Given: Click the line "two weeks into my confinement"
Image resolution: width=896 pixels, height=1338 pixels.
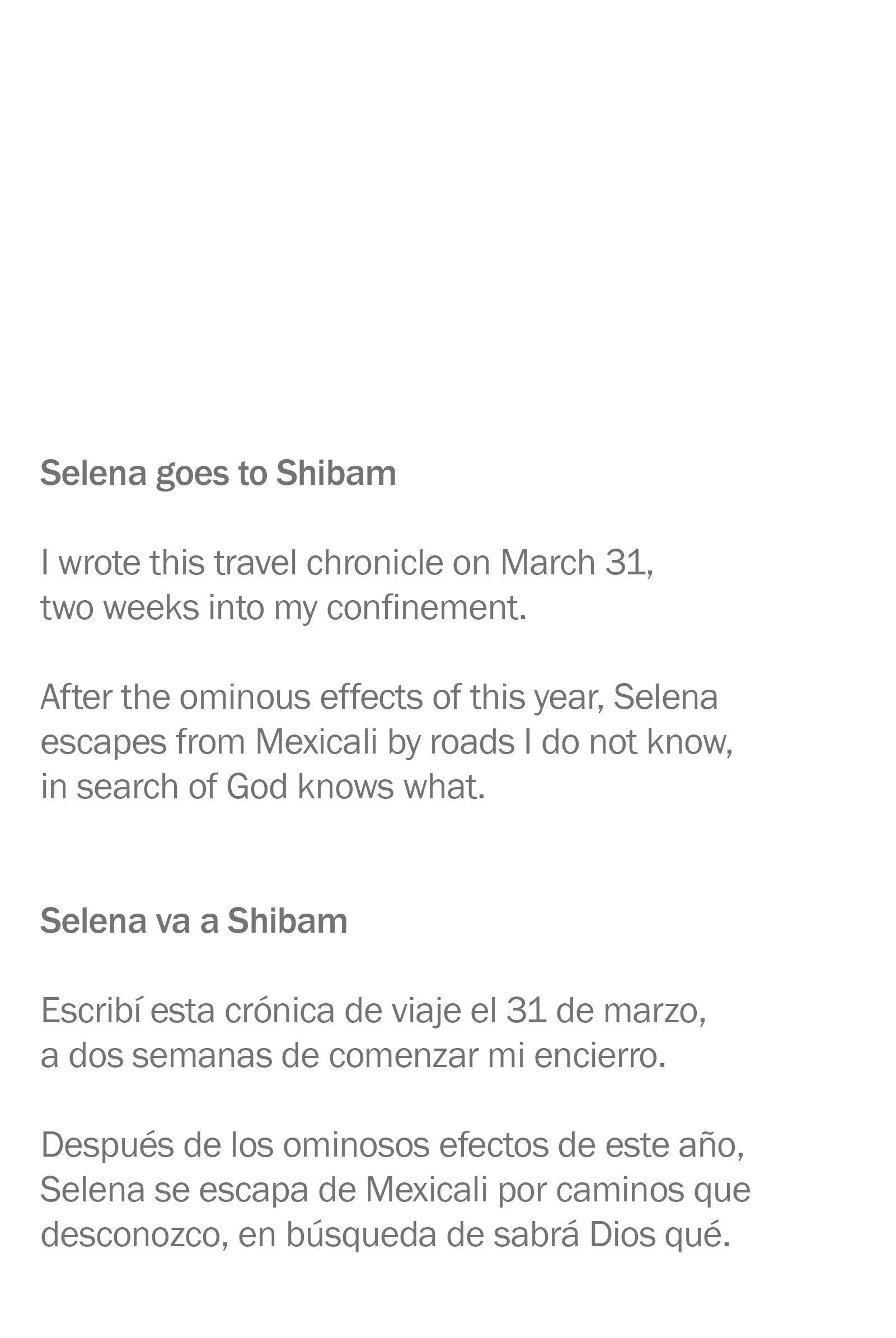Looking at the screenshot, I should (x=283, y=607).
